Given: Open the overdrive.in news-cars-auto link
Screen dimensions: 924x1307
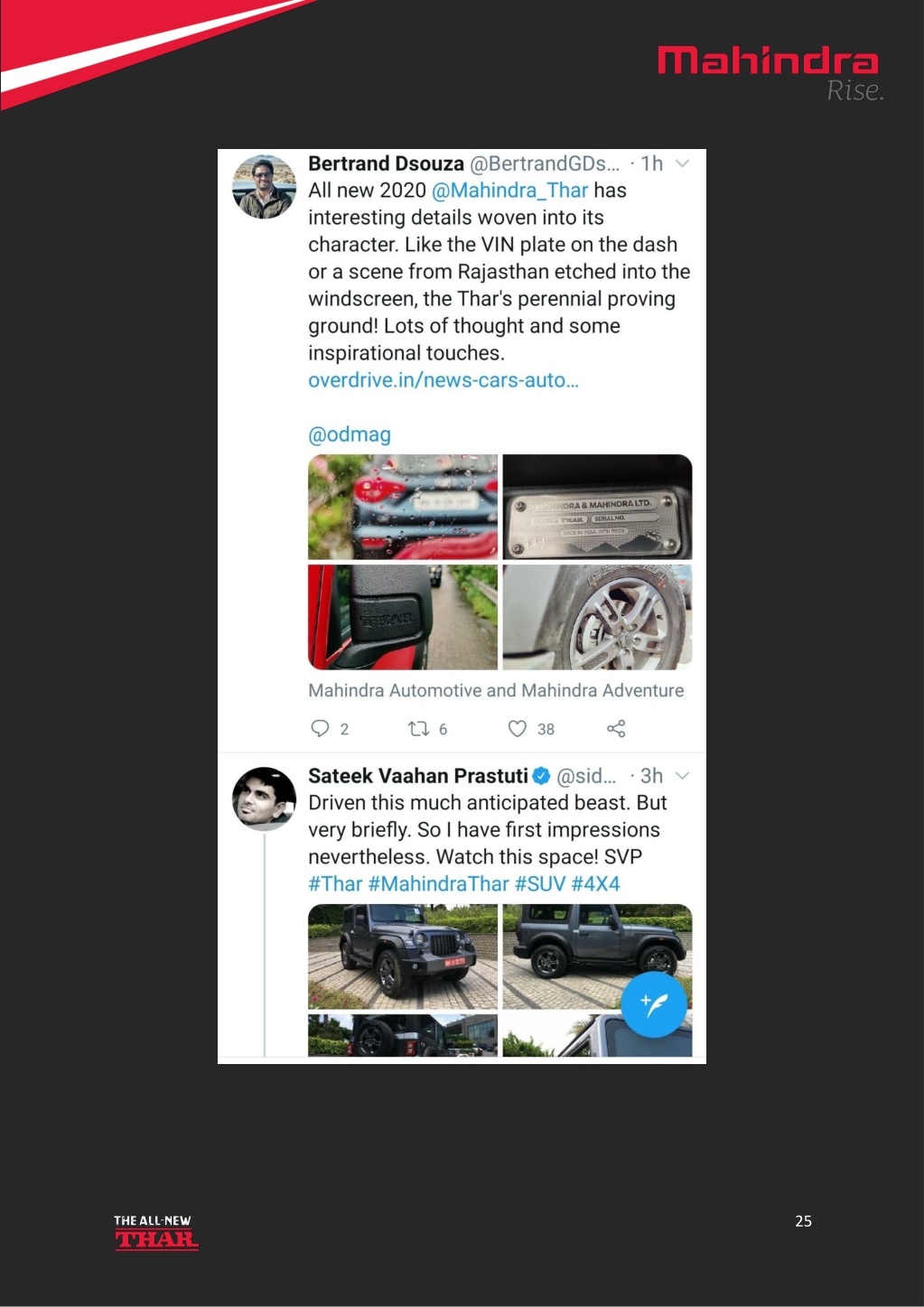Looking at the screenshot, I should (443, 380).
